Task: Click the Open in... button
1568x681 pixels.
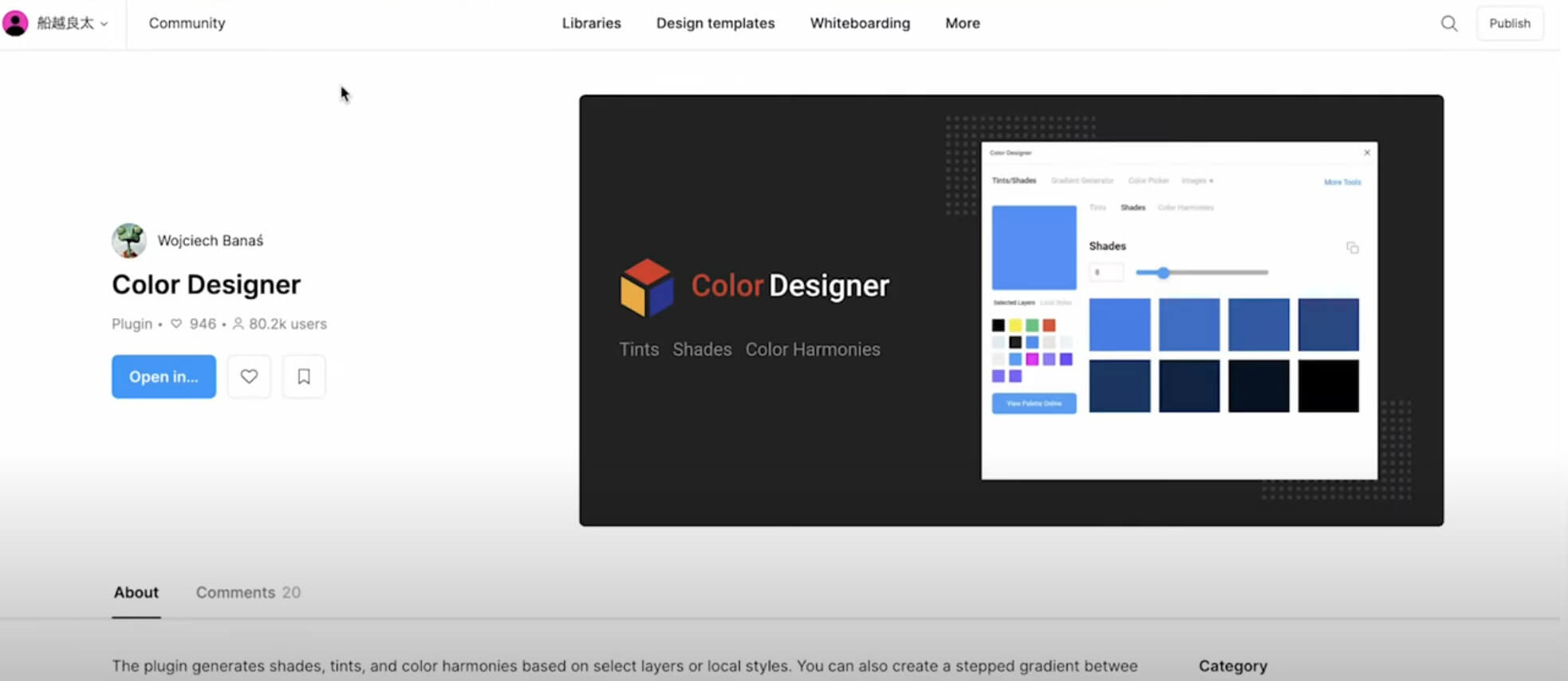Action: (163, 376)
